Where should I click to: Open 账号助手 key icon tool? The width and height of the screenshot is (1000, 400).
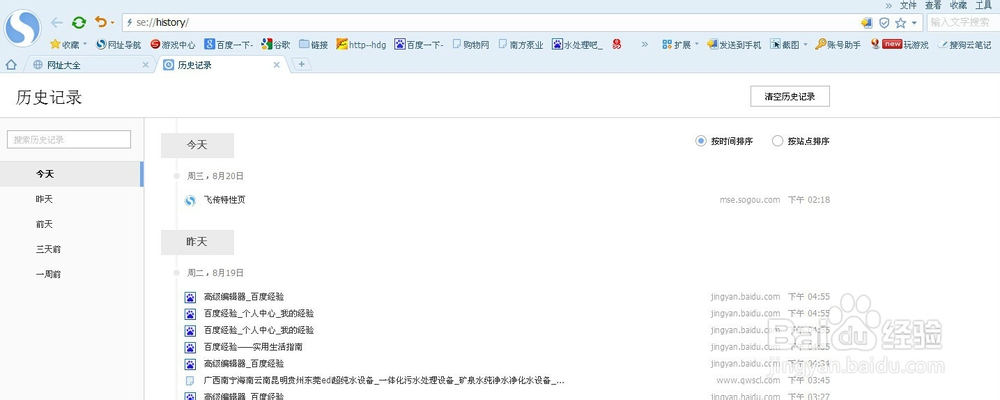point(838,45)
